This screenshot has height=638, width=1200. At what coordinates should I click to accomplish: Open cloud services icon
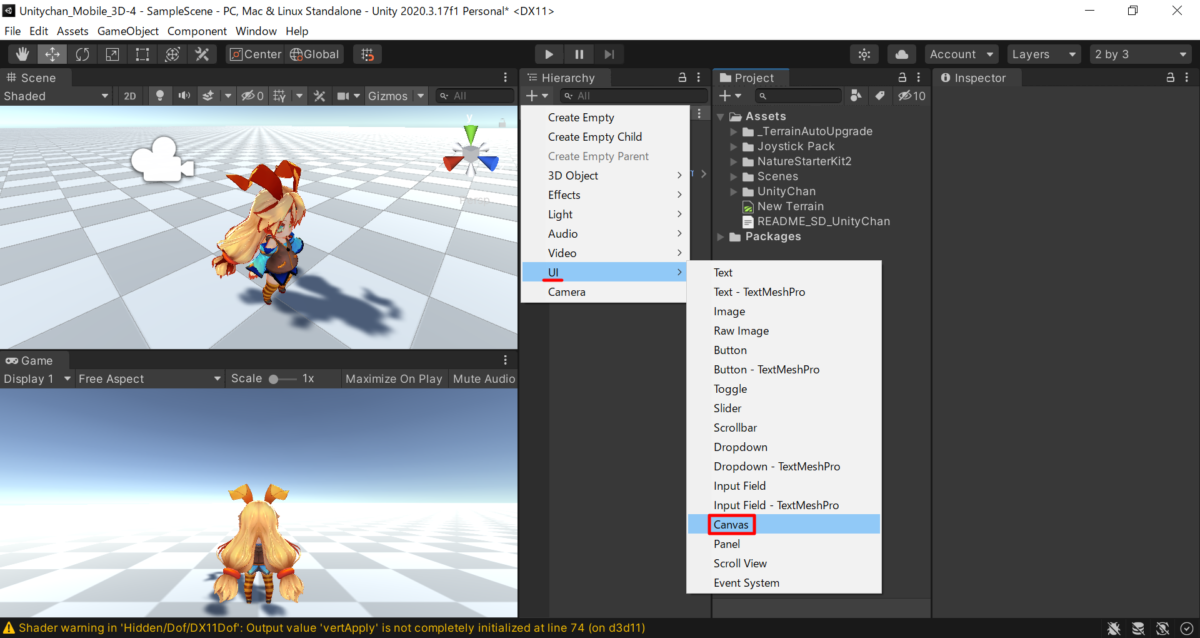pyautogui.click(x=902, y=54)
